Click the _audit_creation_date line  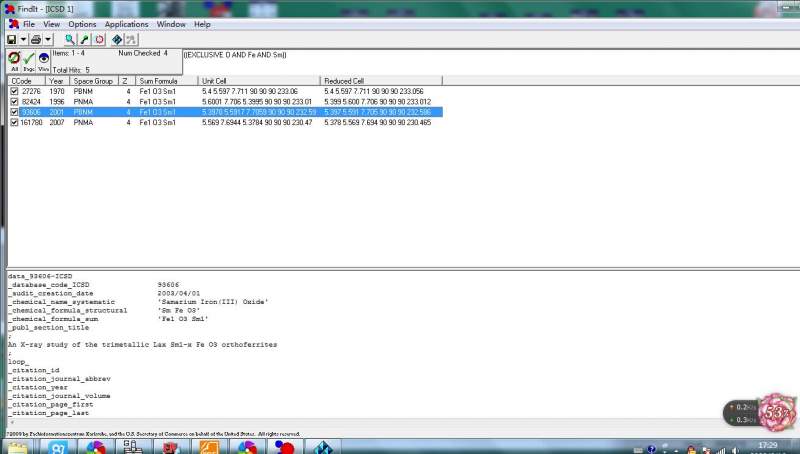click(x=51, y=293)
